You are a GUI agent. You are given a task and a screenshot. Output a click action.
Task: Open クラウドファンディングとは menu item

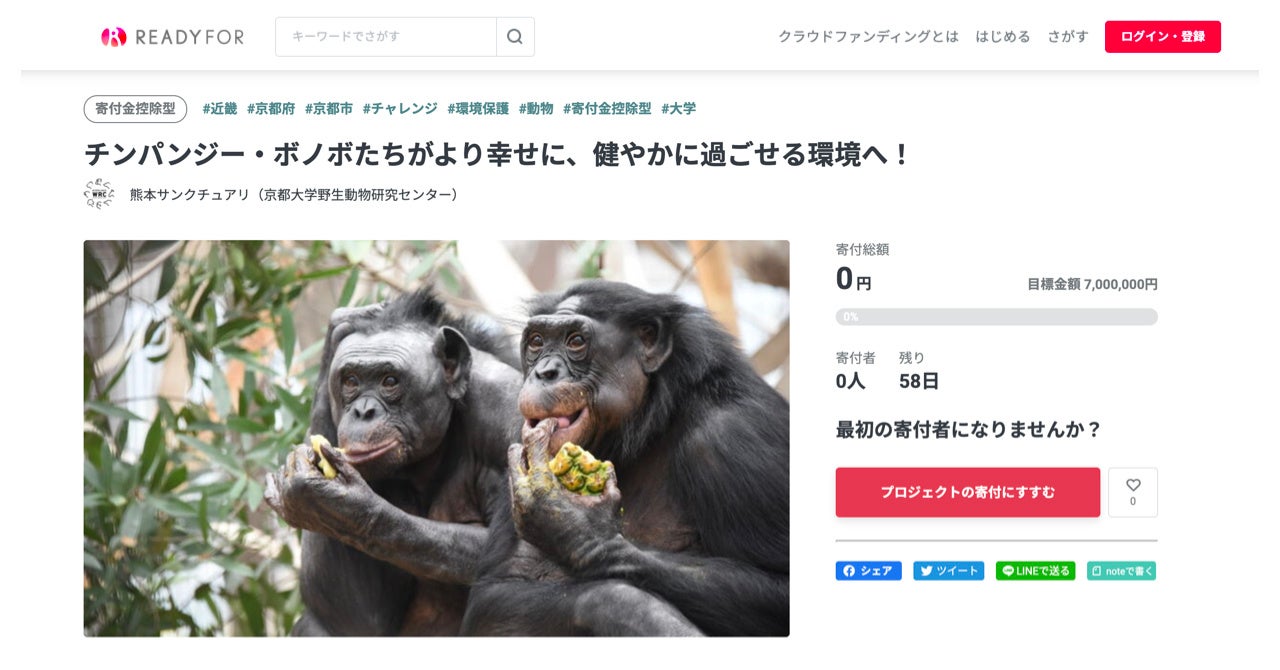(x=868, y=37)
